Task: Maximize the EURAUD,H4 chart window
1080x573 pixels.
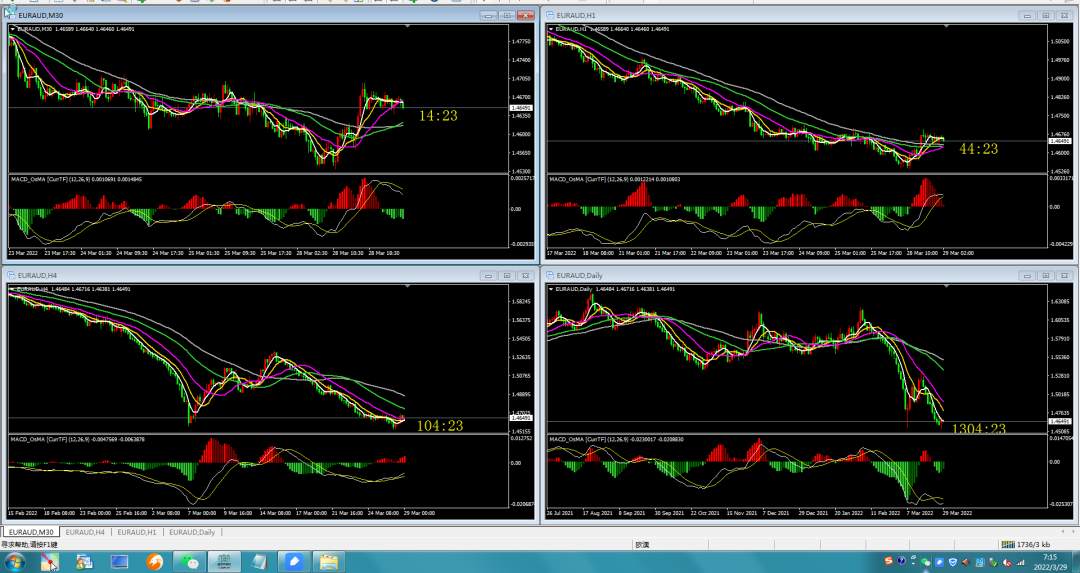Action: 507,275
